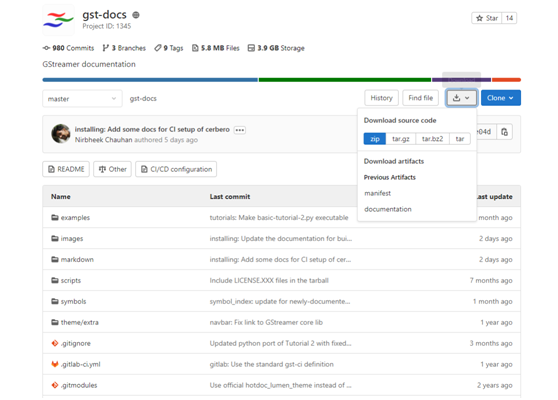Download source code as zip
Screen dimensions: 558x400
[375, 139]
